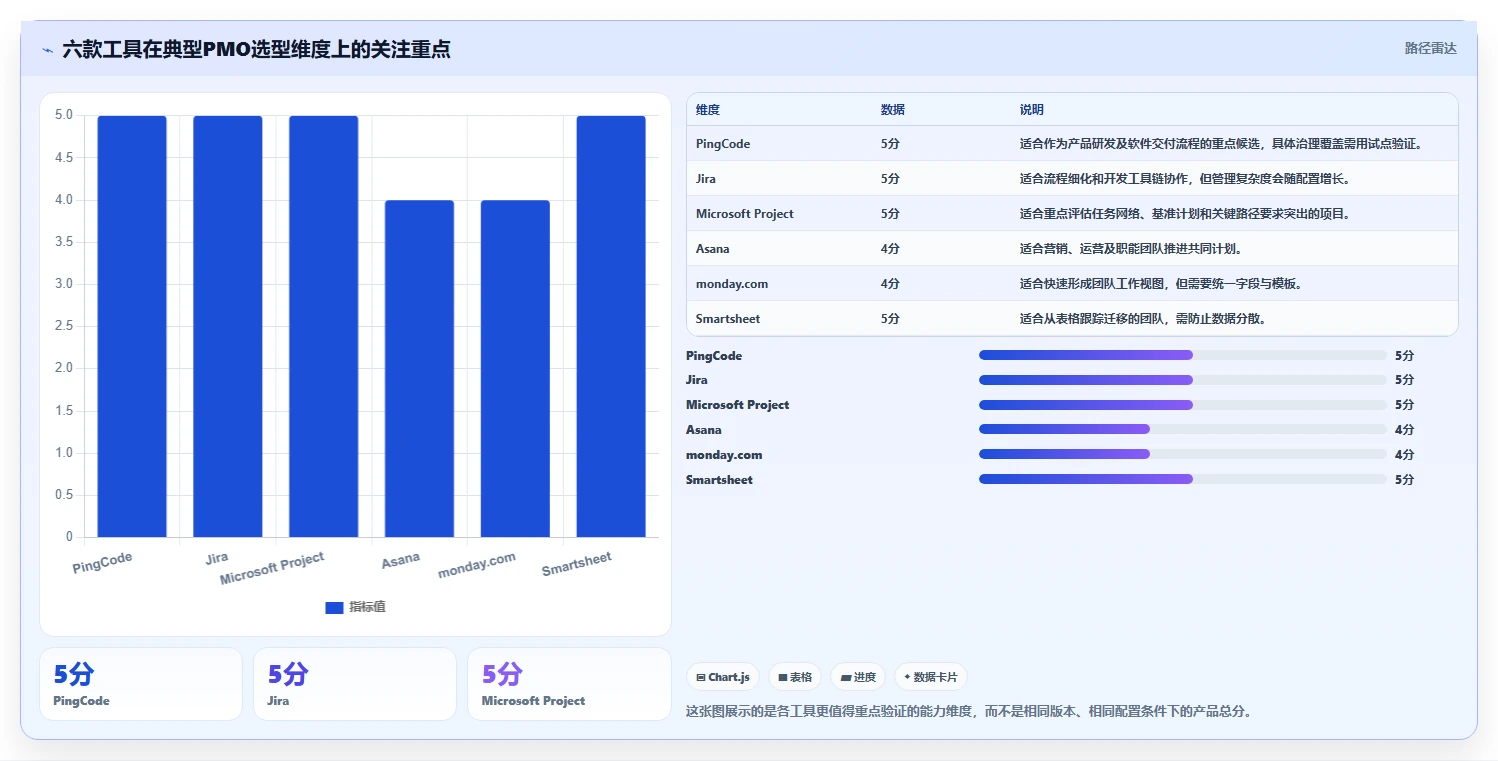1498x761 pixels.
Task: Click the lightning icon beside the title
Action: (47, 49)
